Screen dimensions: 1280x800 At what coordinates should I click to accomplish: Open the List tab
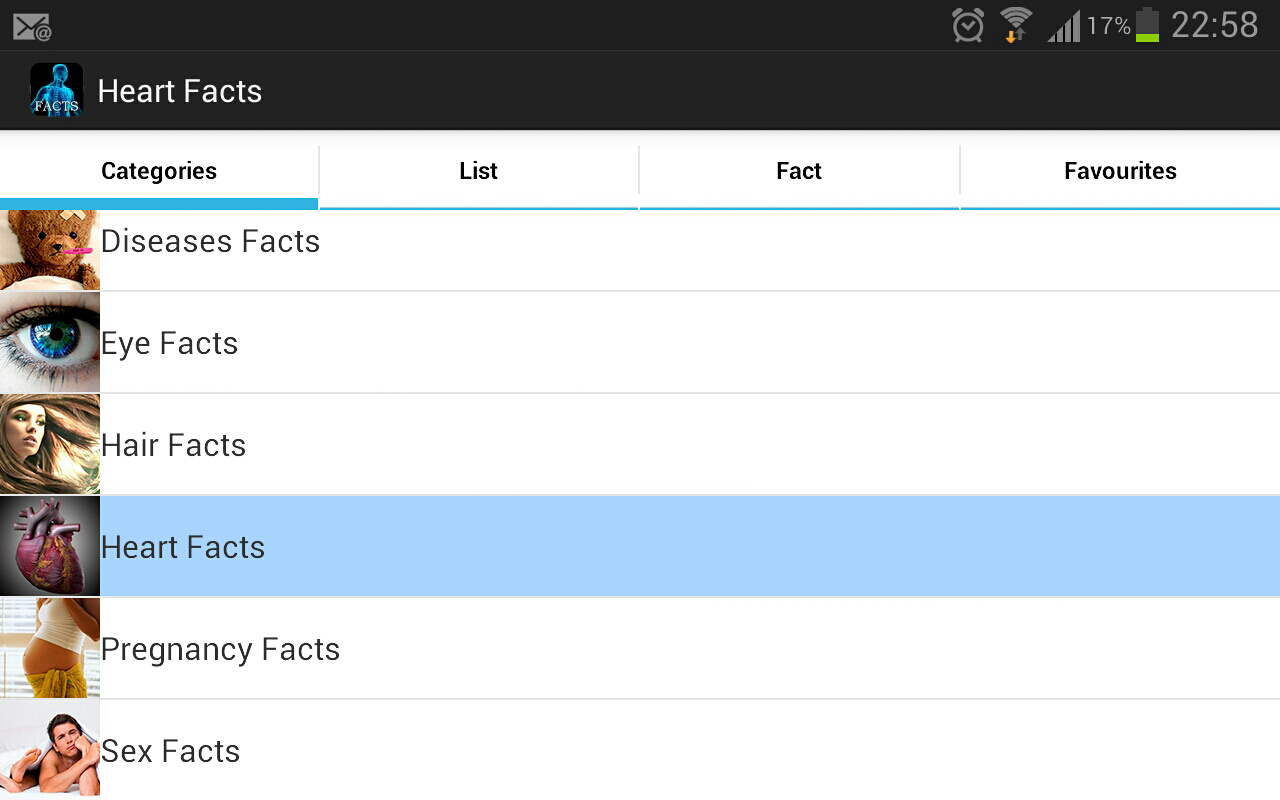point(478,171)
